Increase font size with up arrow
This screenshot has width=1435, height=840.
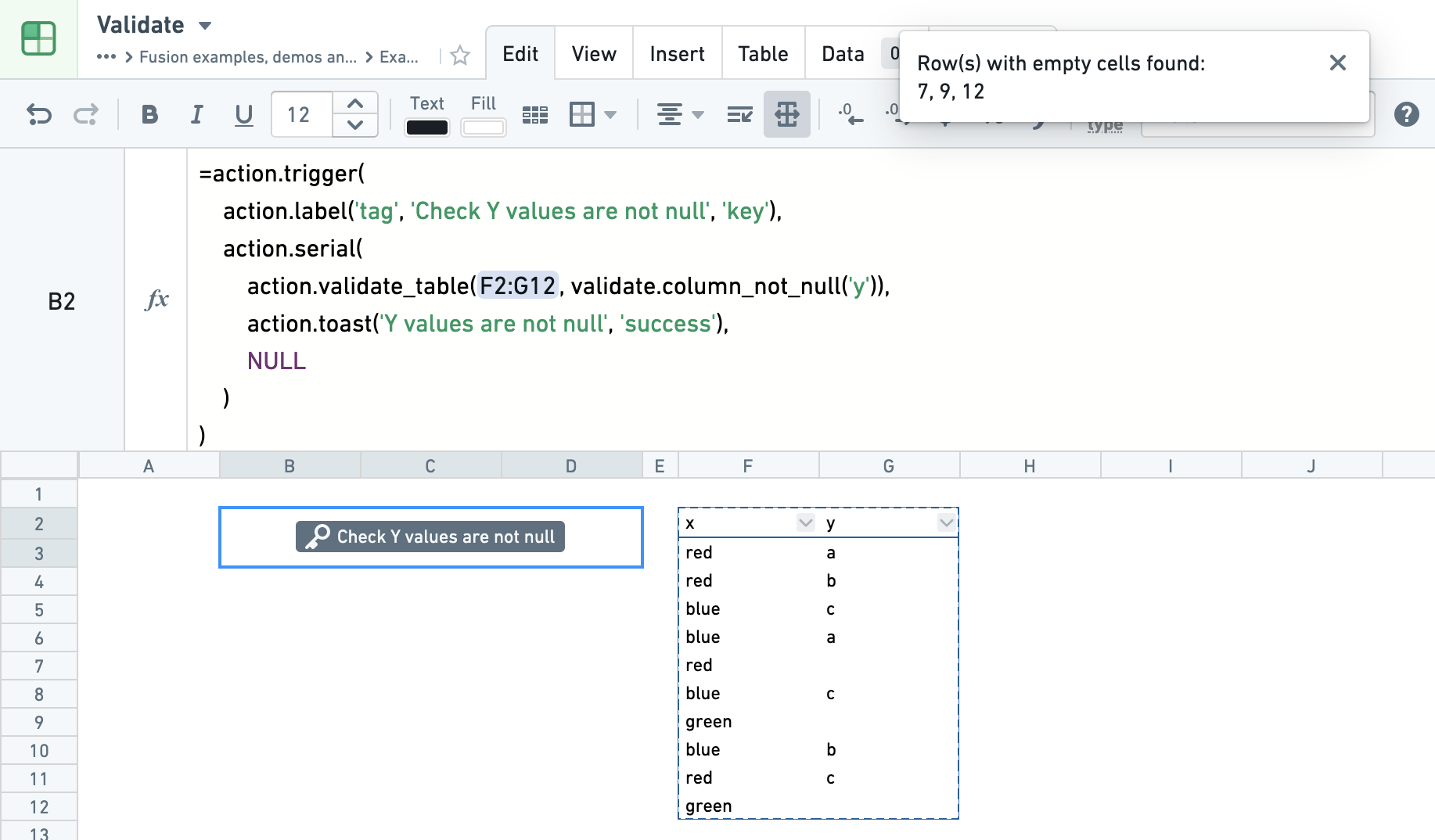pyautogui.click(x=355, y=103)
